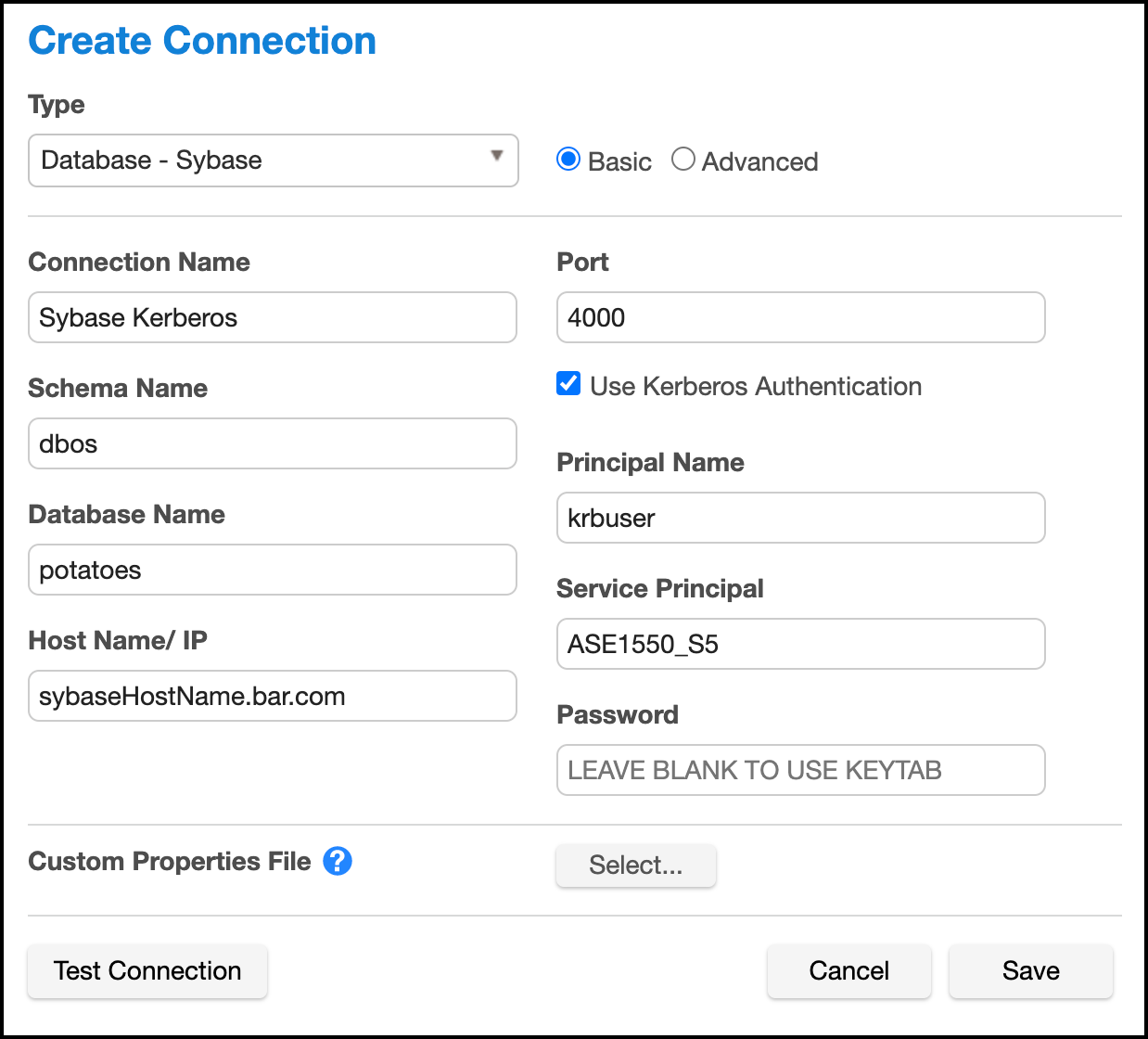Uncheck Use Kerberos Authentication checkbox
1148x1039 pixels.
click(568, 384)
